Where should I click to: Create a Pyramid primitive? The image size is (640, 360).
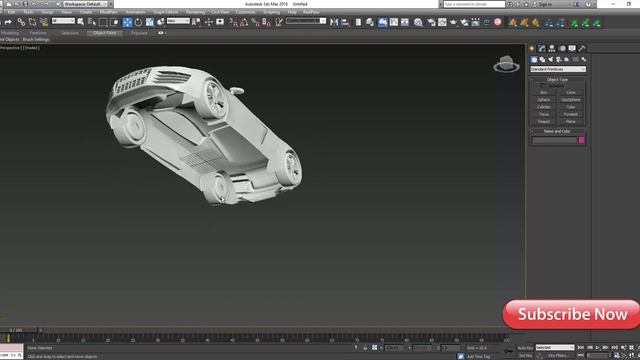[x=571, y=114]
